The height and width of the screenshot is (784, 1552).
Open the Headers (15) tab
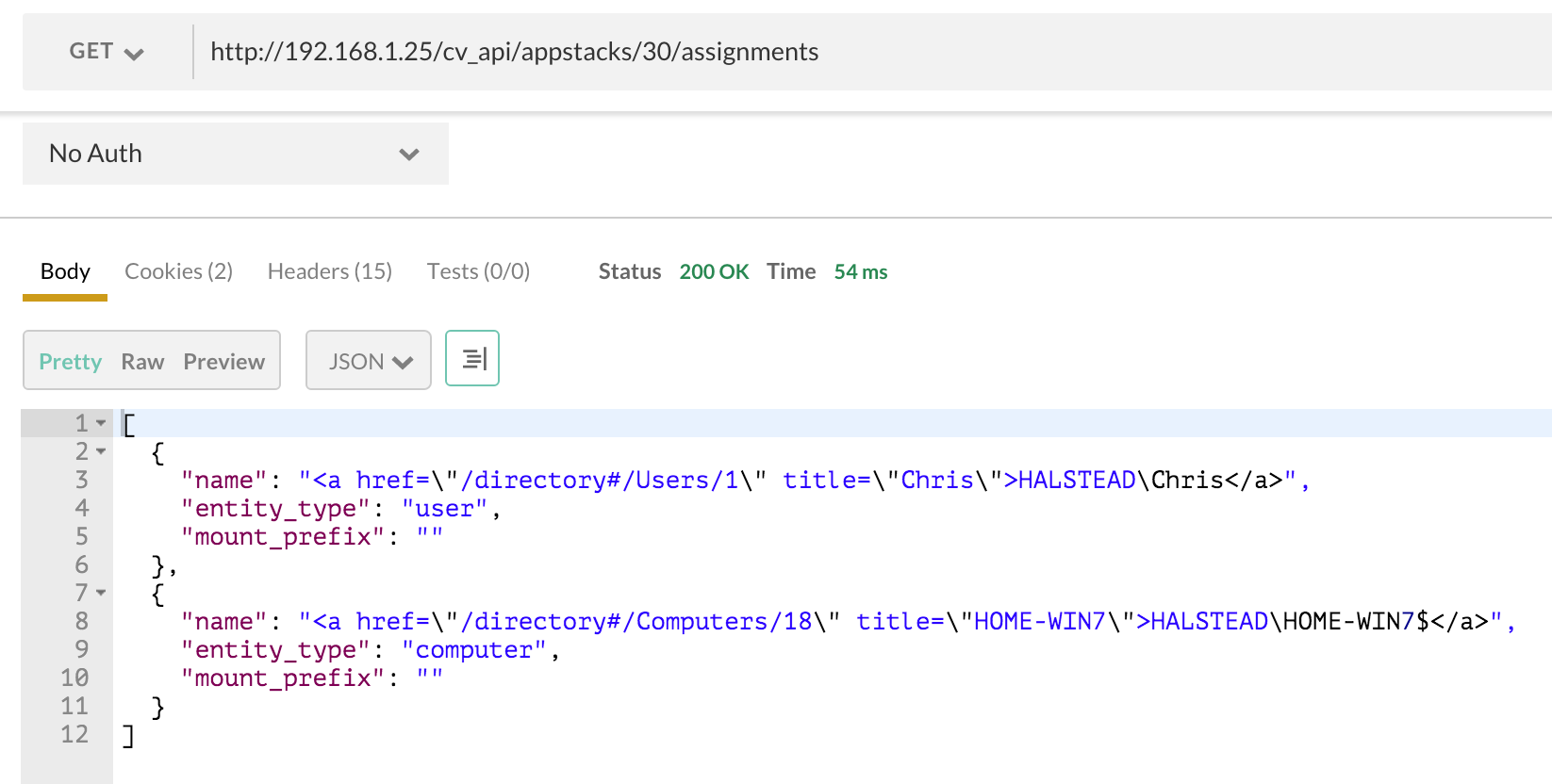(x=329, y=272)
